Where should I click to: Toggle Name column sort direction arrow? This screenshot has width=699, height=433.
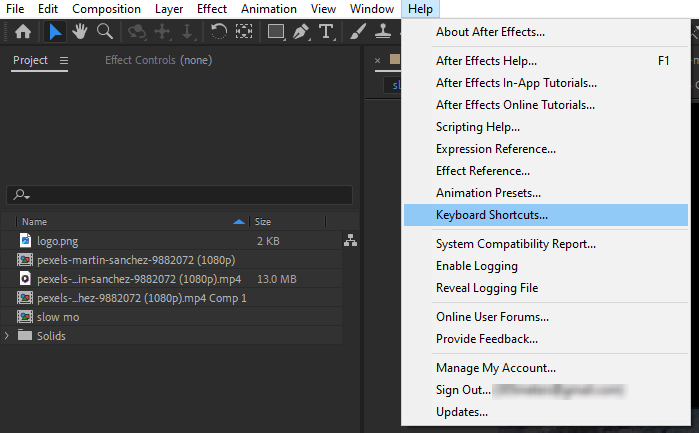[x=238, y=221]
